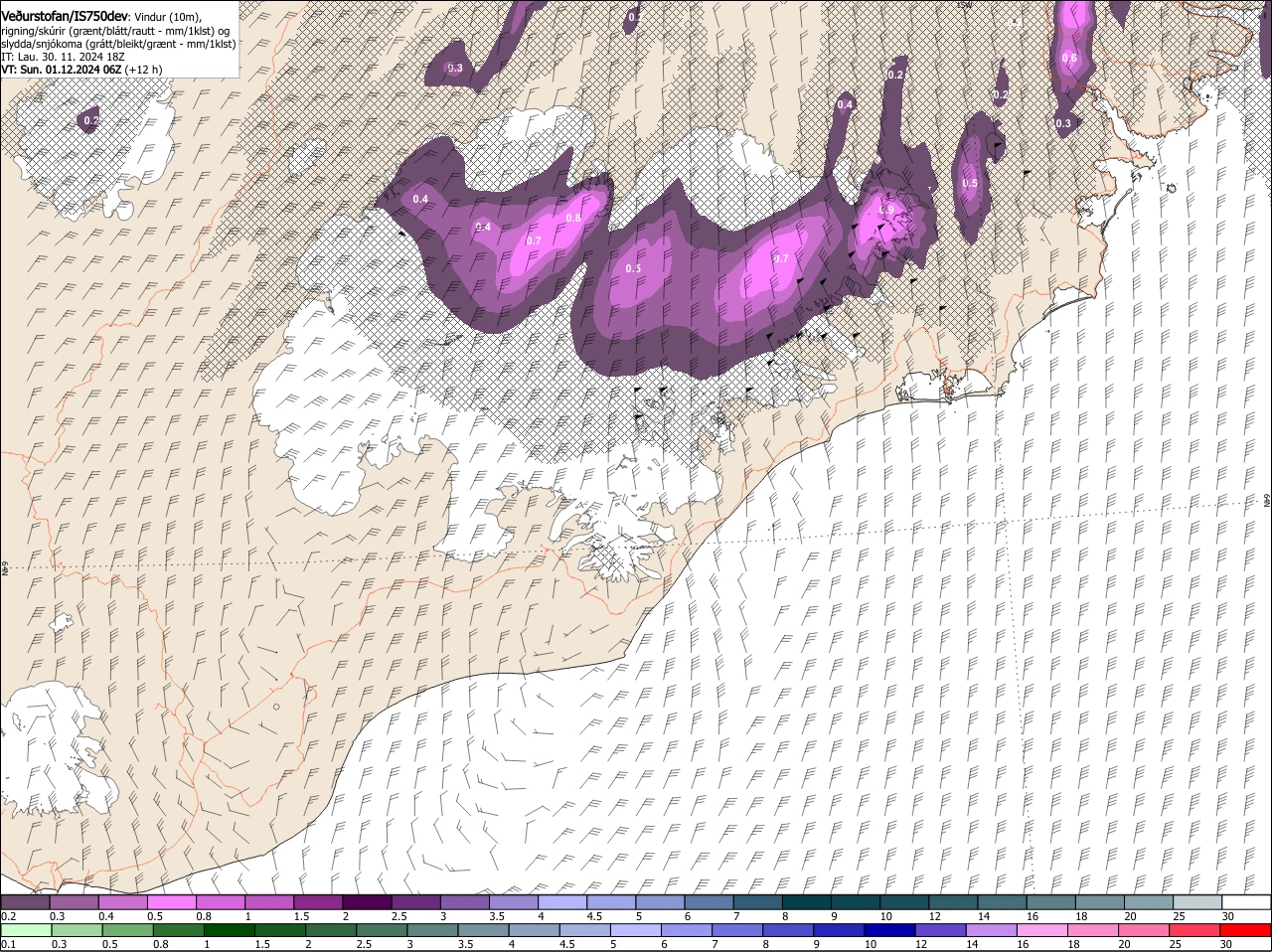
Task: Click the 1.5–2 magenta-purple swatch, top legend row
Action: [319, 902]
